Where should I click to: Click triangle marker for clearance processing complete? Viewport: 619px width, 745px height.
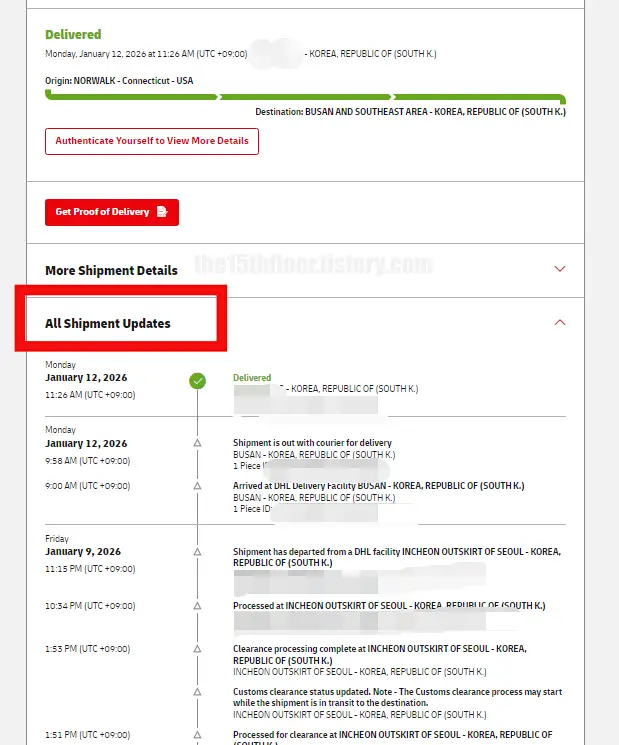[x=198, y=649]
